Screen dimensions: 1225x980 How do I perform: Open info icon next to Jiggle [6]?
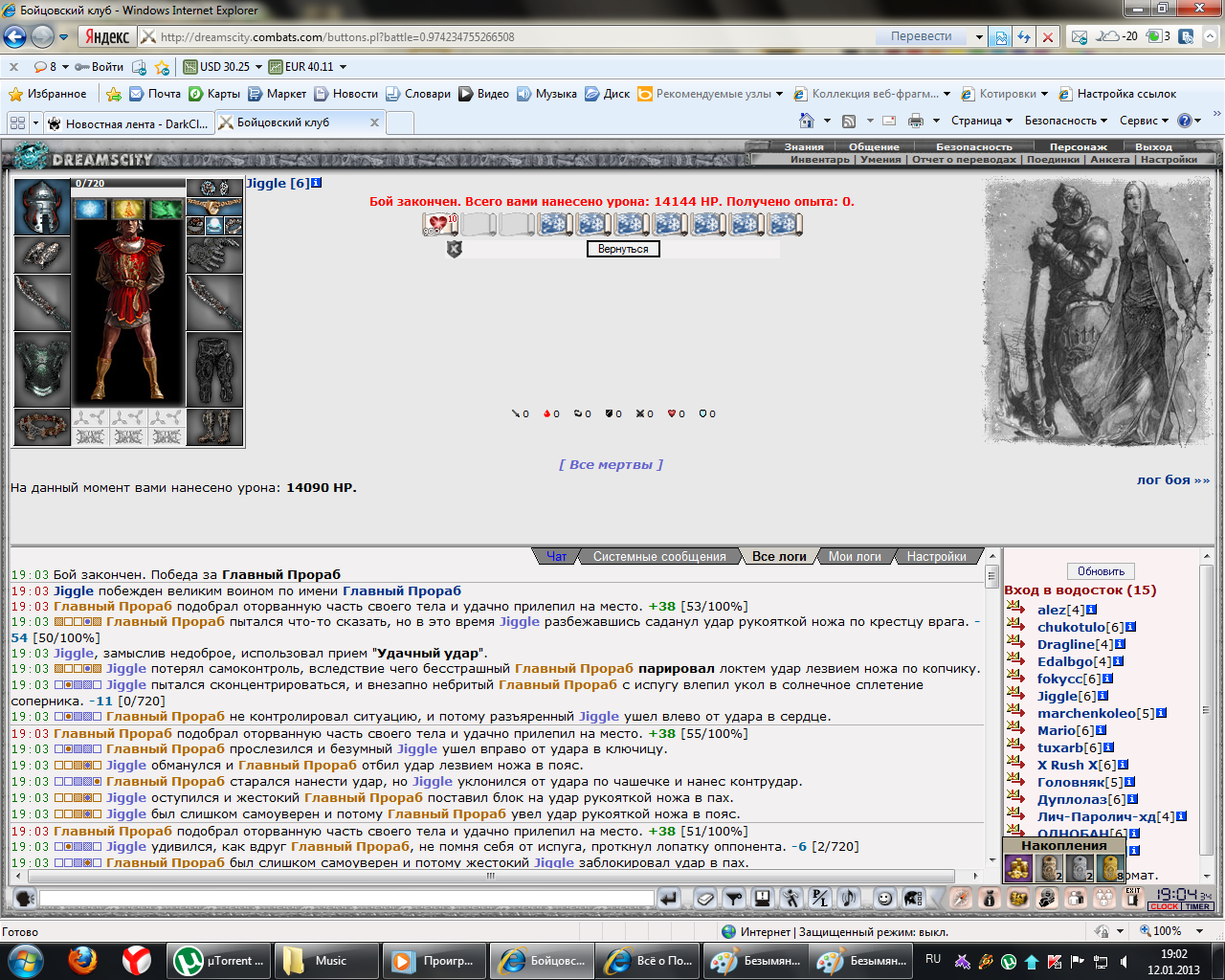point(317,183)
